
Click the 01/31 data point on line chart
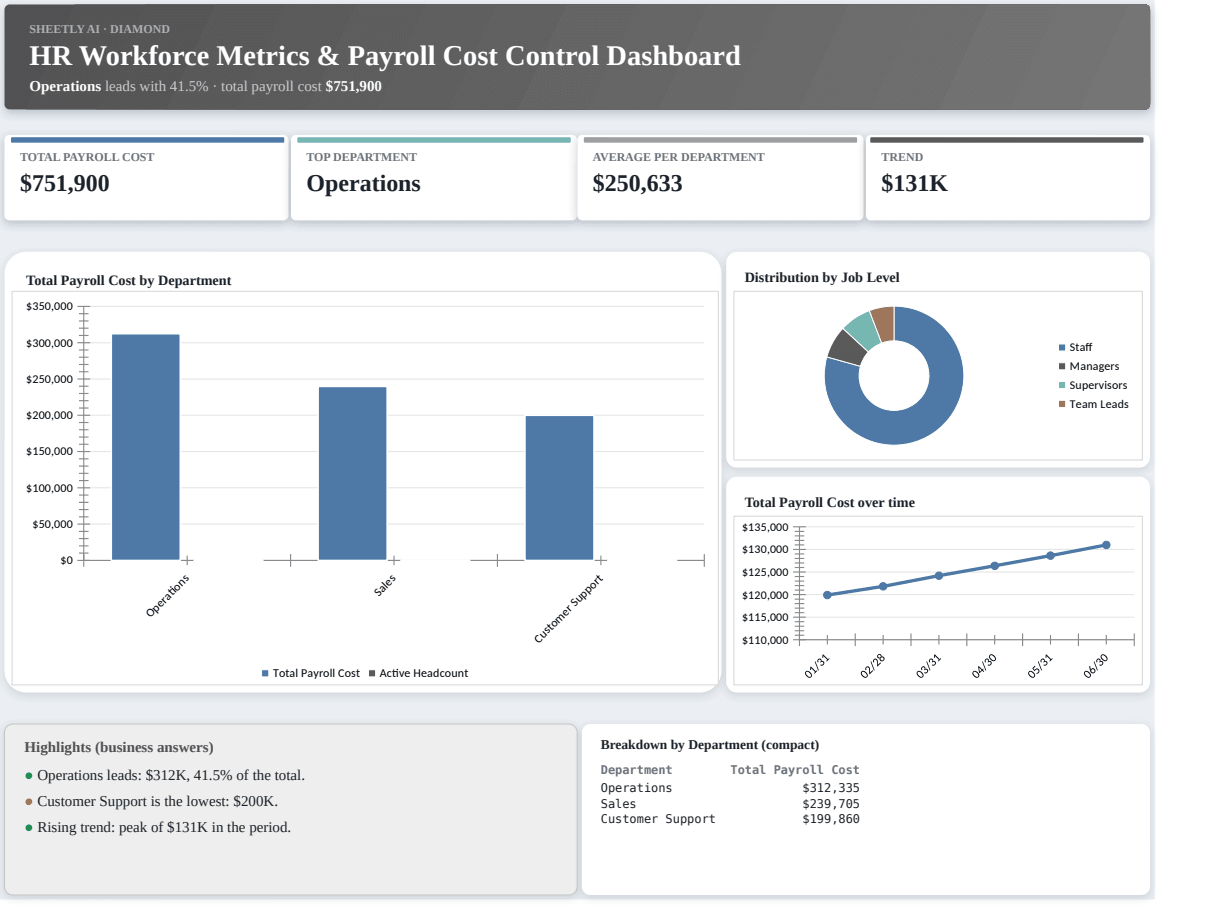coord(827,595)
